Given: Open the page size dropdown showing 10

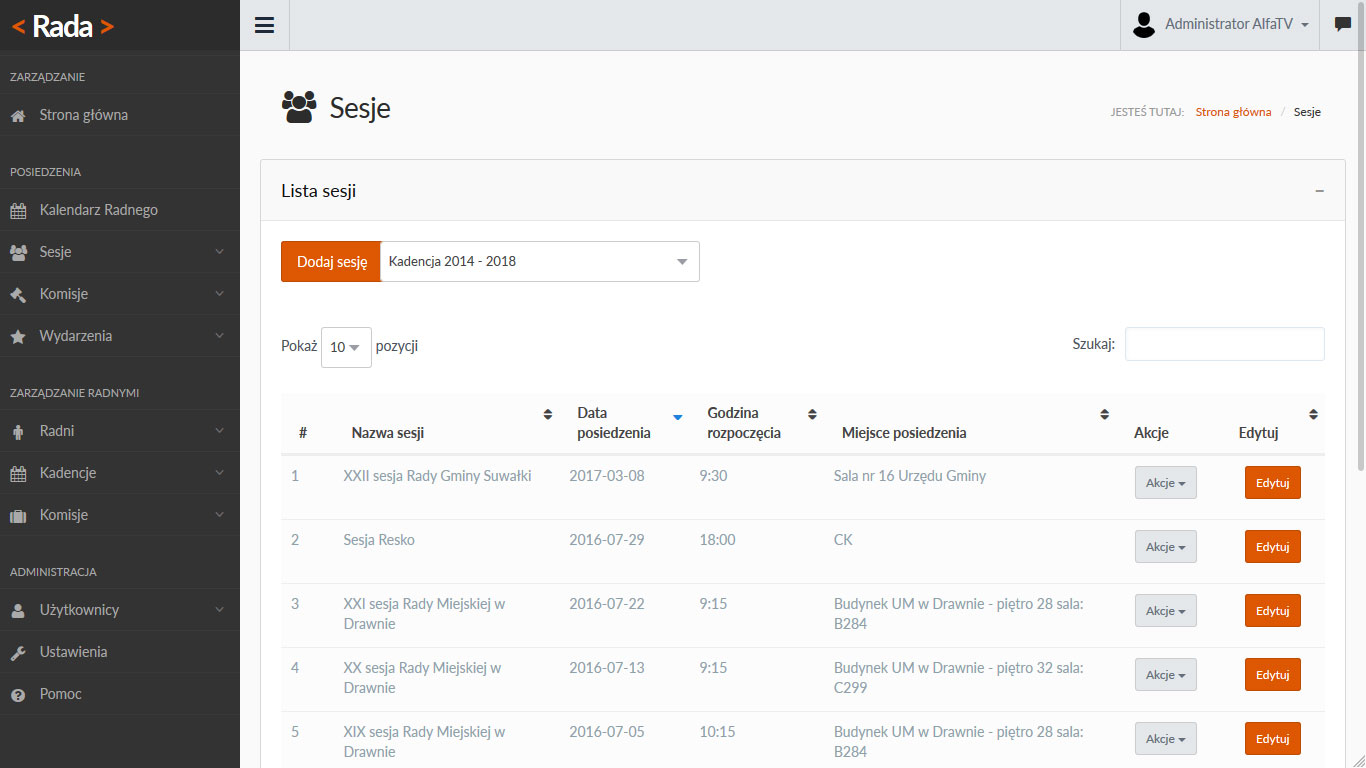Looking at the screenshot, I should tap(346, 347).
